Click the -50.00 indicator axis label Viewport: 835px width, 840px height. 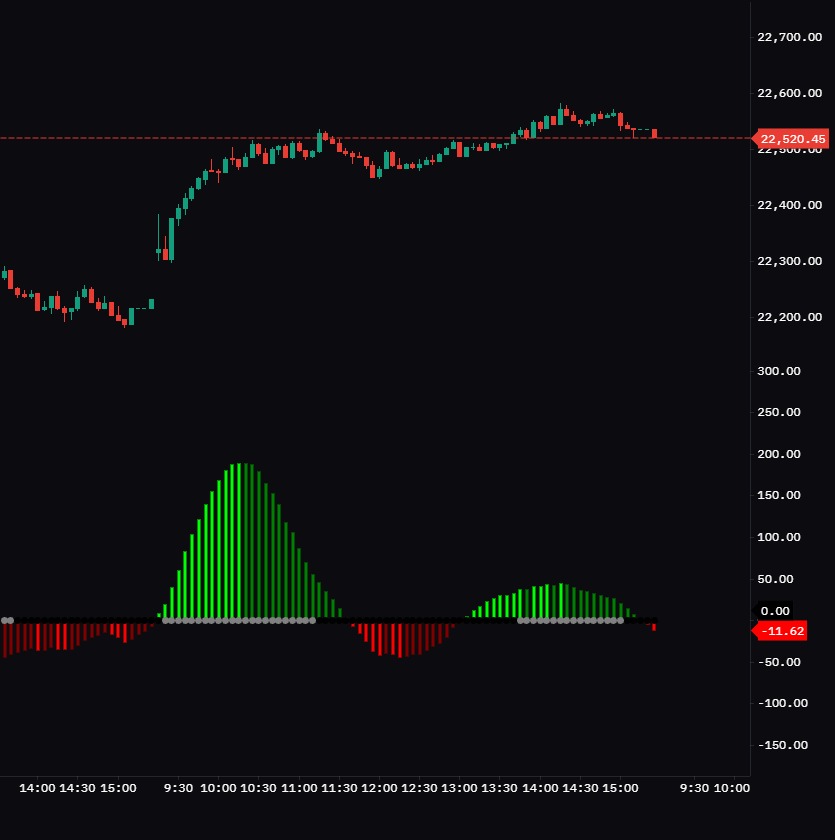(x=779, y=662)
